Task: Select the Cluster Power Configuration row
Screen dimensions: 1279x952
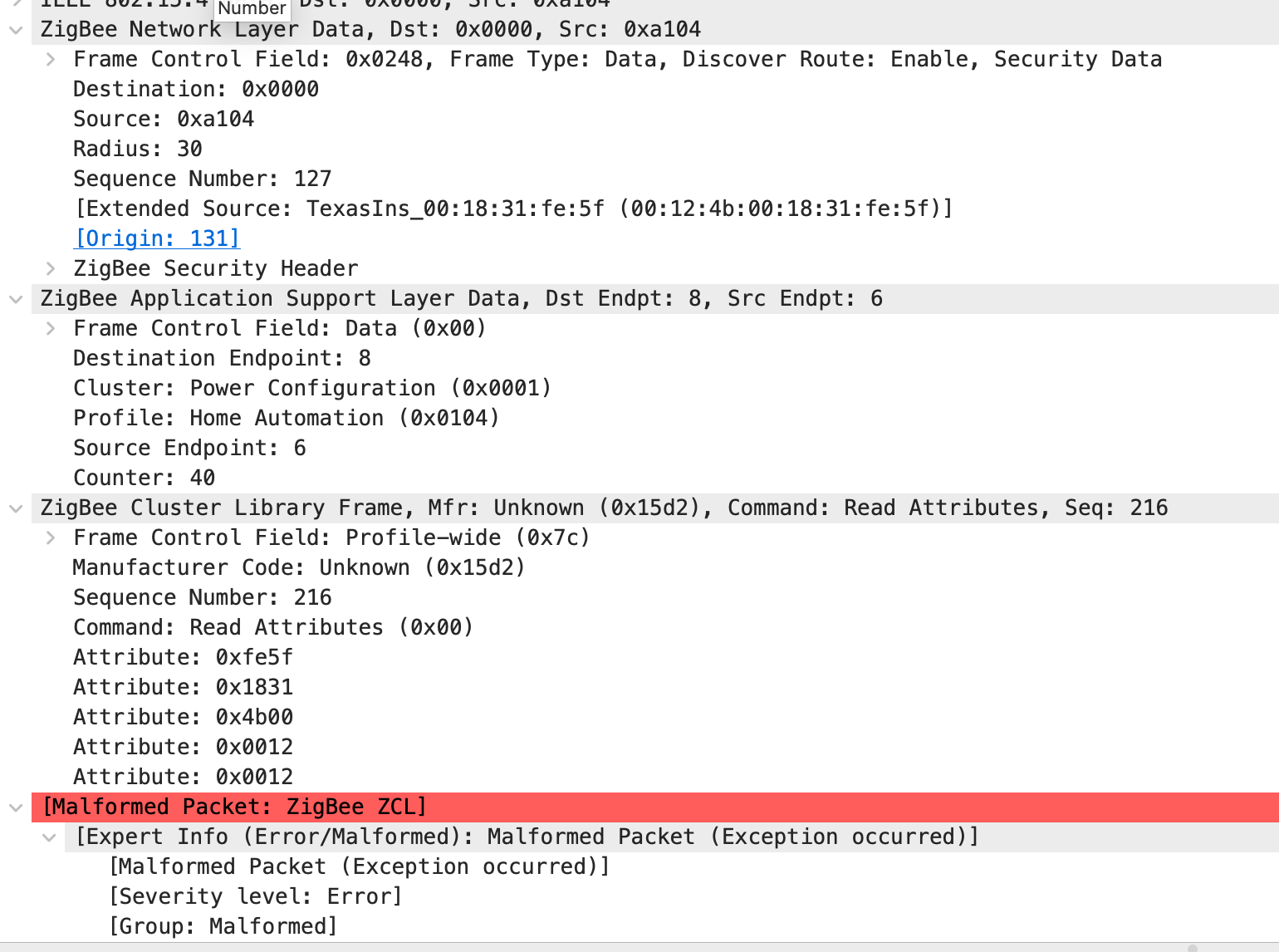Action: [x=311, y=388]
